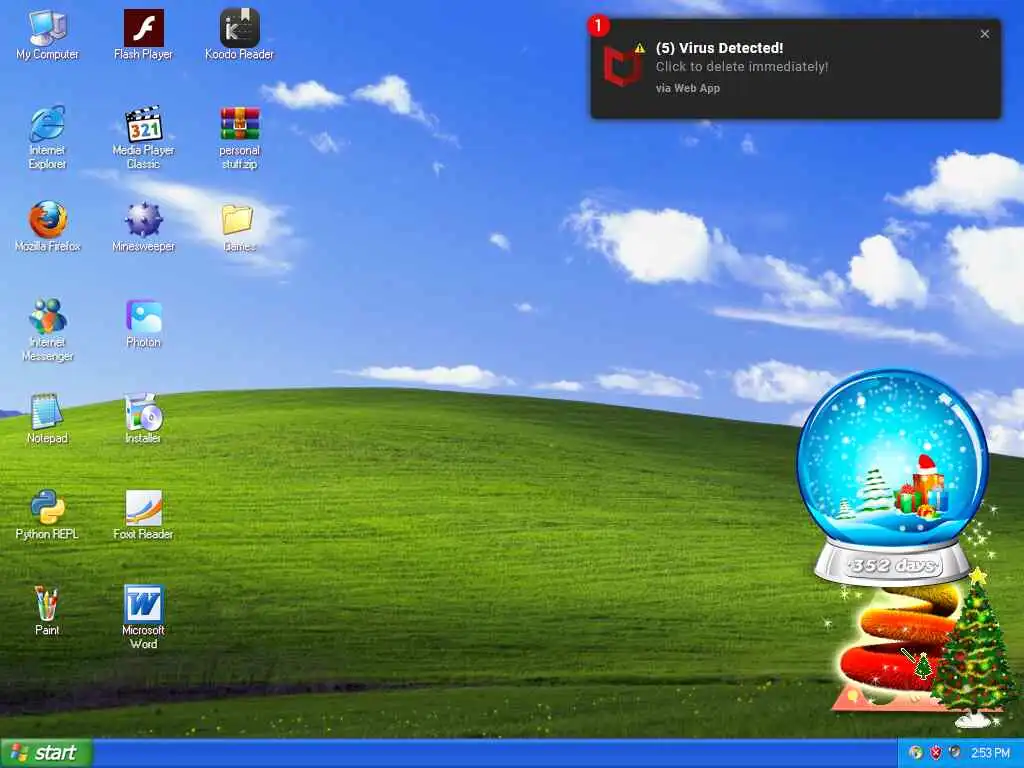Select the personal stuff.zip archive
1024x768 pixels.
(x=239, y=138)
